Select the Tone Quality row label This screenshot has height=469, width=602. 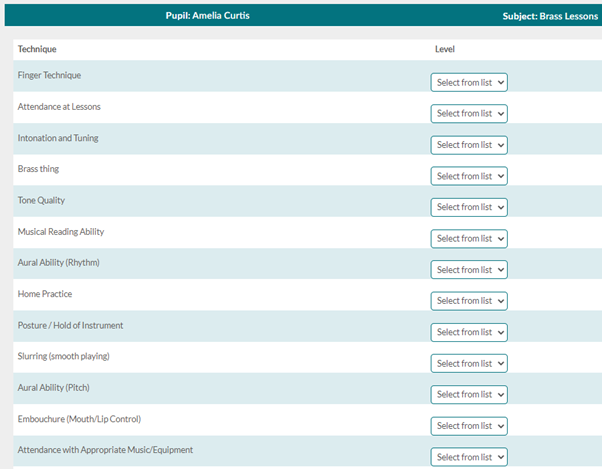tap(41, 200)
